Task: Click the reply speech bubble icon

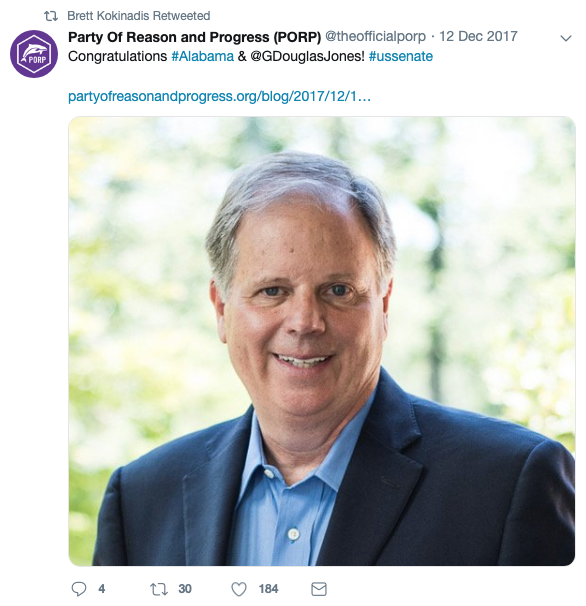Action: point(79,589)
